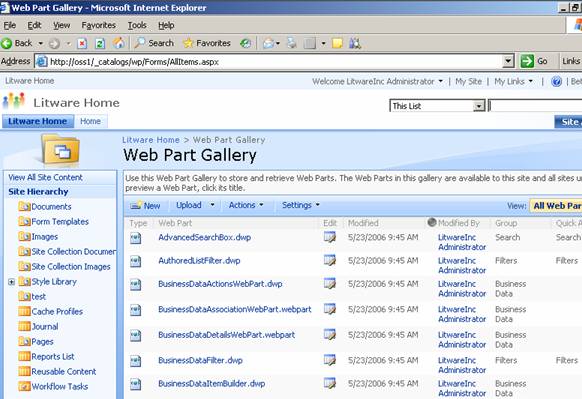Click the site search text box
Viewport: 582px width, 399px height.
(535, 106)
